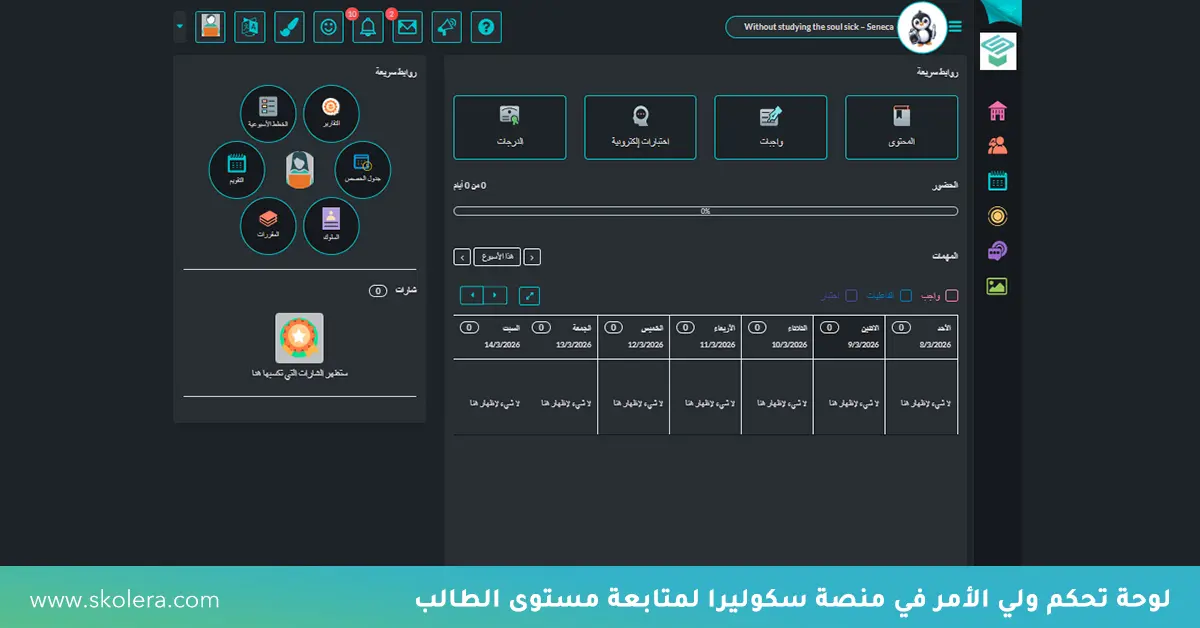
Task: Enable the واجب filter checkbox
Action: (951, 295)
